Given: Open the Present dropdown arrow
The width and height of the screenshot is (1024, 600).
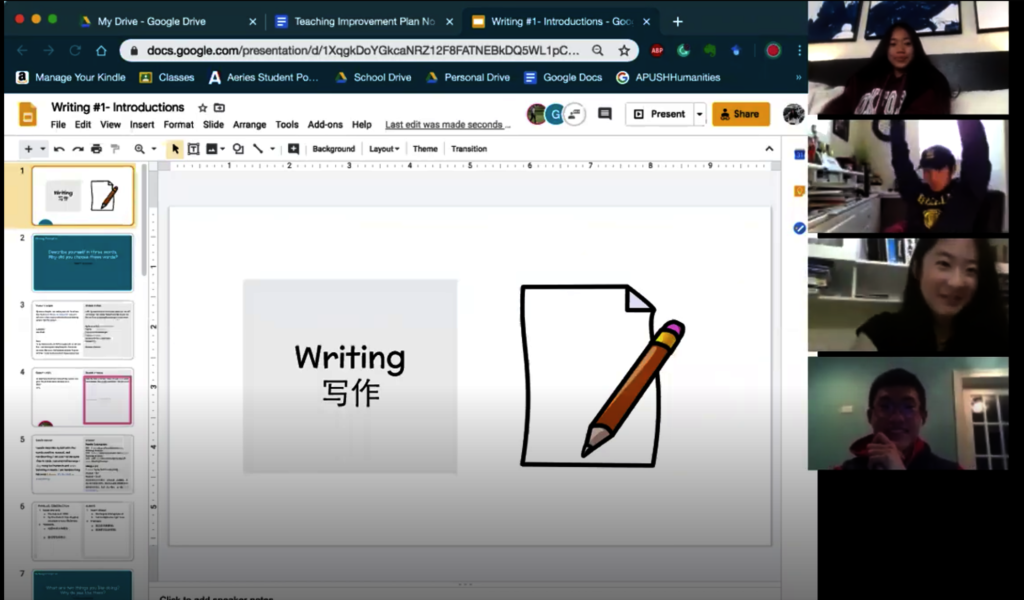Looking at the screenshot, I should click(699, 114).
